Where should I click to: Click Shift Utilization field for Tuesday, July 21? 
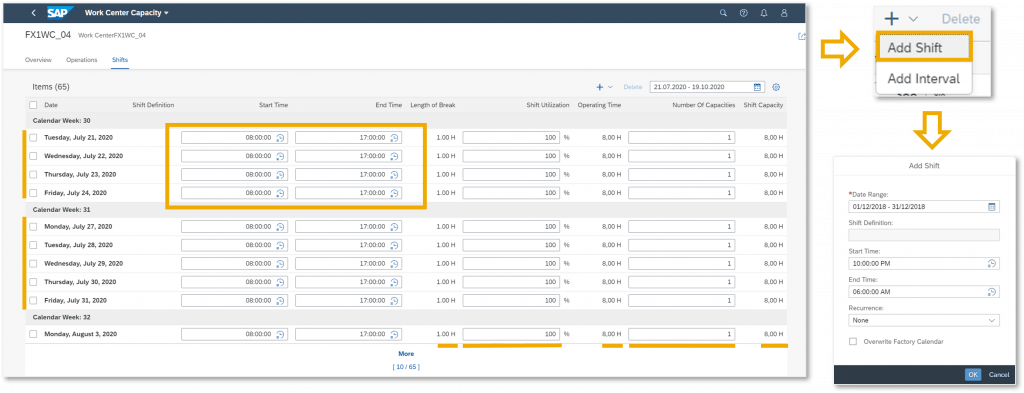point(511,138)
